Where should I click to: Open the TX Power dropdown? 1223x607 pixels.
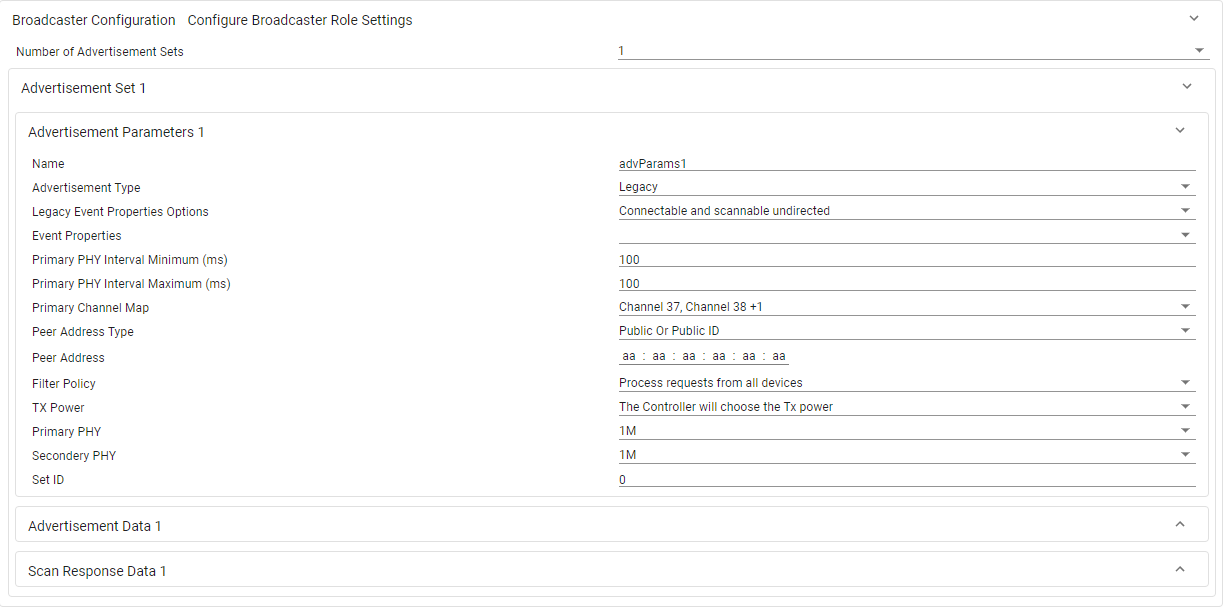pyautogui.click(x=1186, y=408)
